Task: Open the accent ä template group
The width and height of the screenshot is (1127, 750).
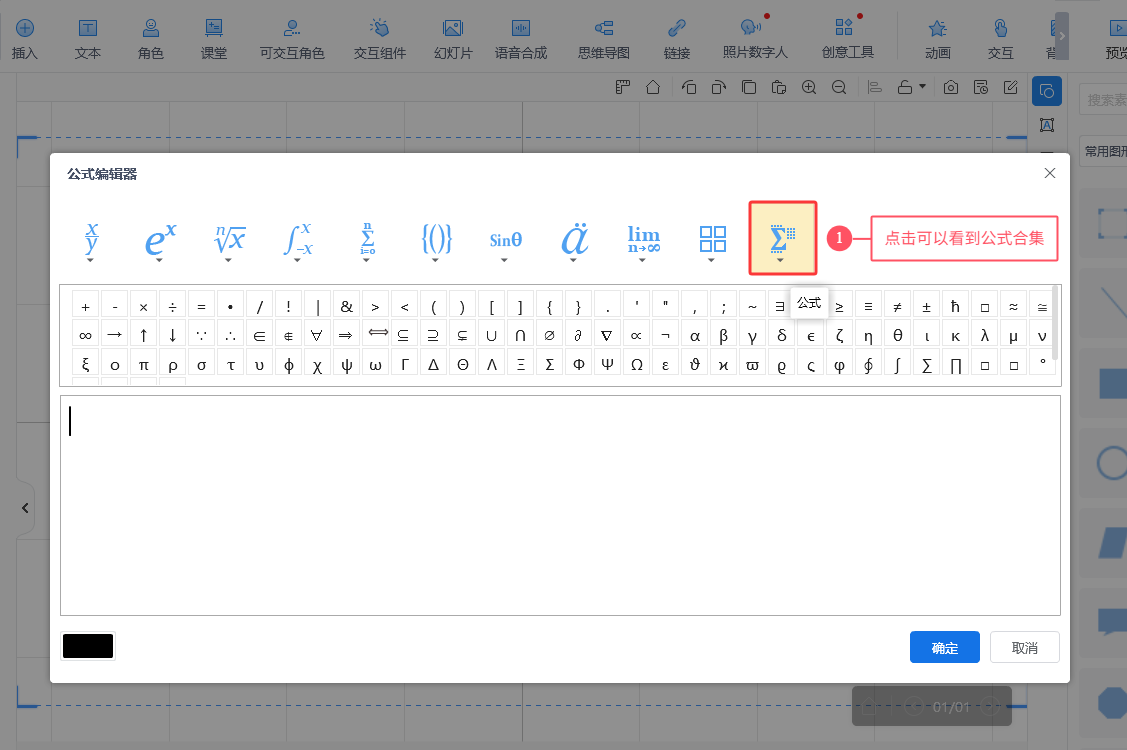Action: (x=574, y=240)
